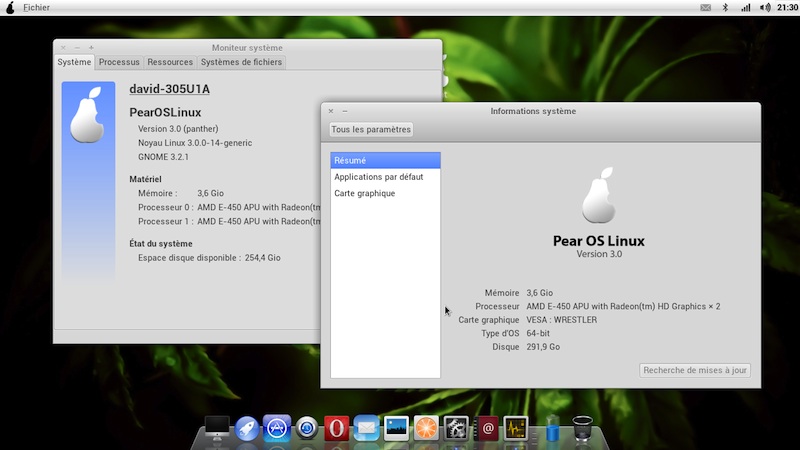Click Recherche de mises à jour button

(694, 370)
